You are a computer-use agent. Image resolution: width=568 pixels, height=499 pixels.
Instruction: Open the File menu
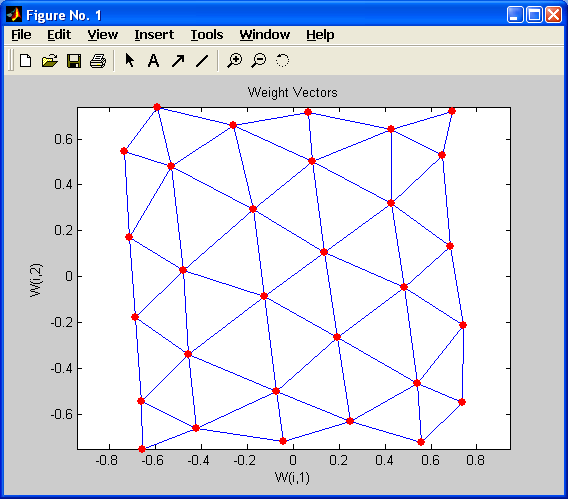click(21, 35)
